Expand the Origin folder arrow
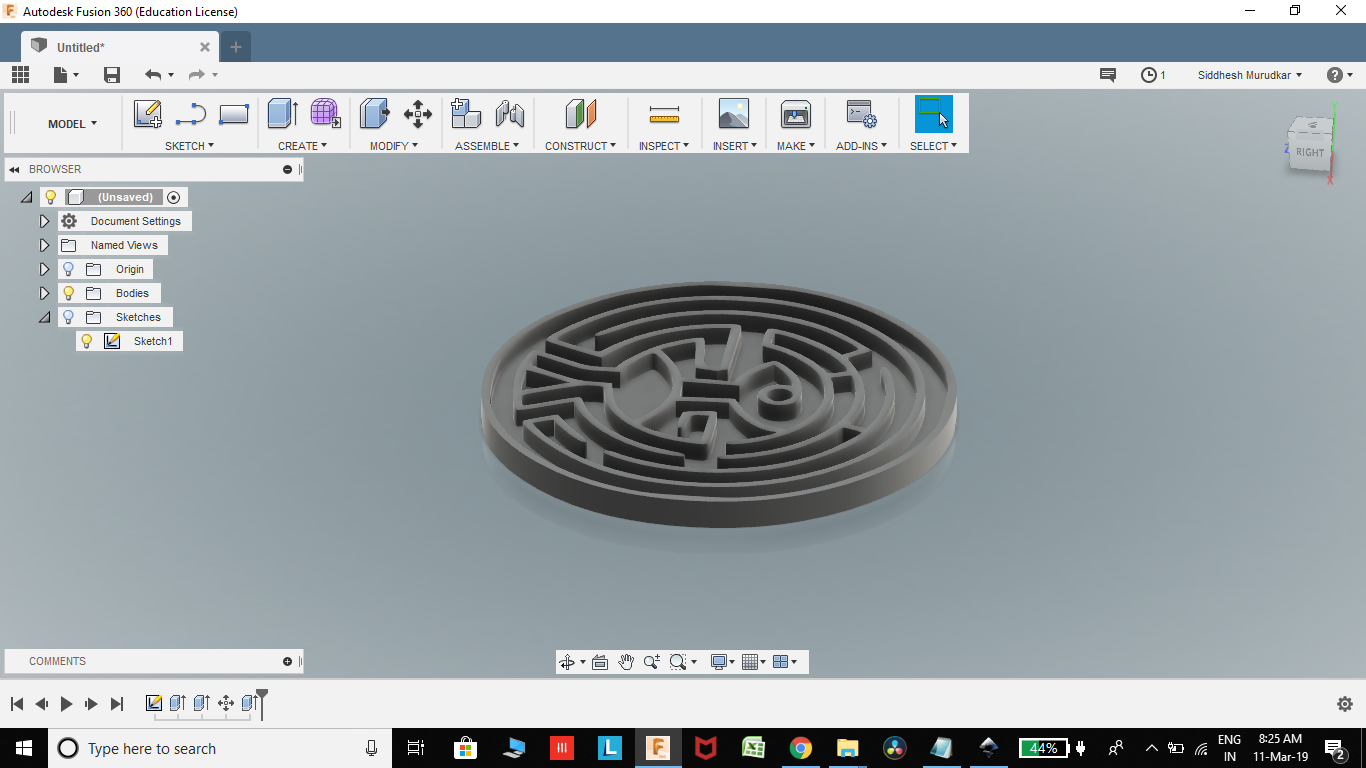The image size is (1366, 768). click(x=44, y=269)
